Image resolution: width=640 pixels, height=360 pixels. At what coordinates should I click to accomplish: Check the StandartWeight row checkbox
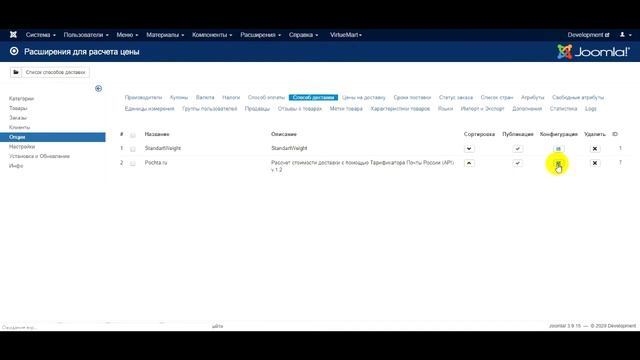[x=133, y=149]
